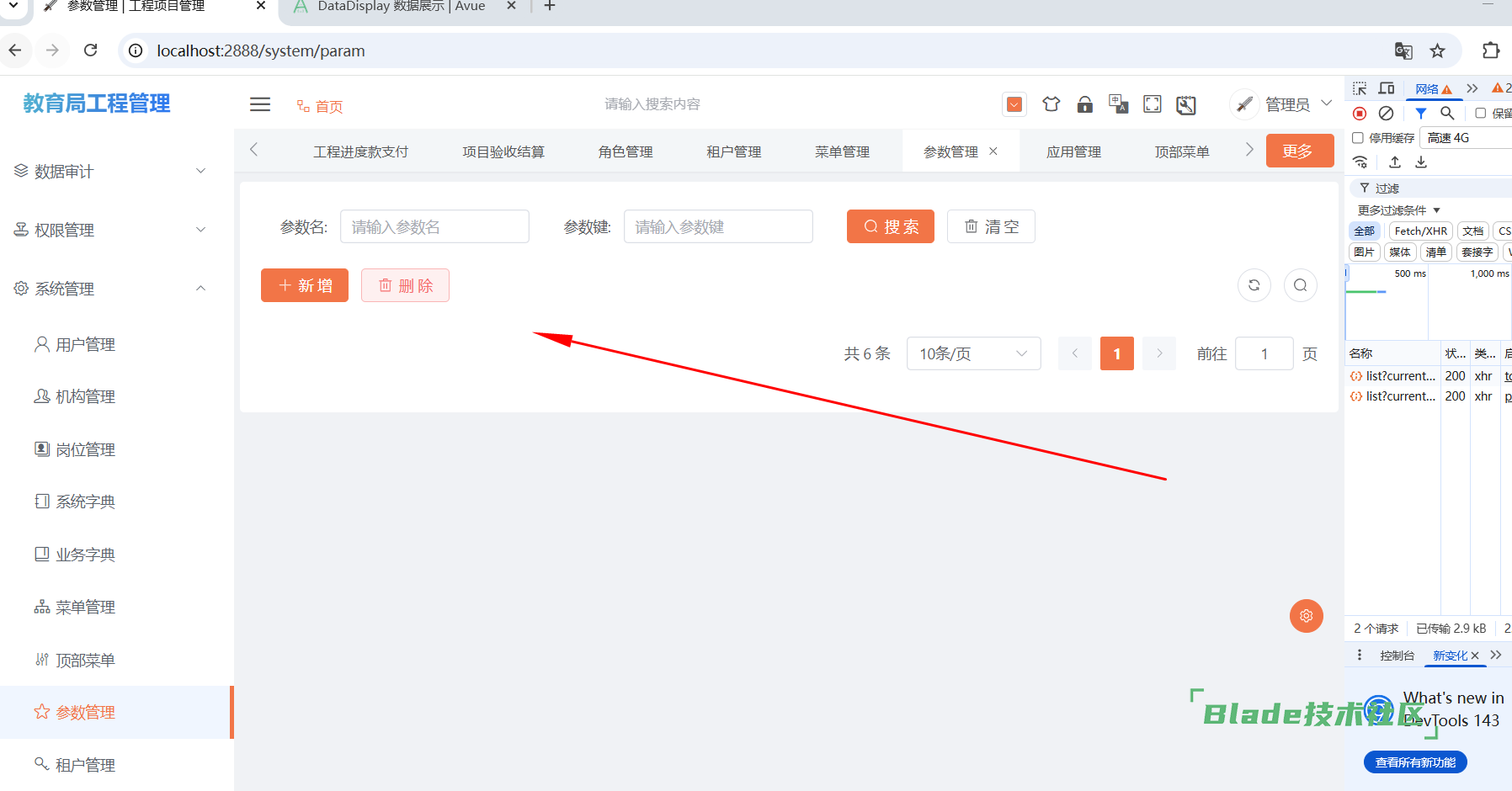Click the theme T-shirt icon in header

(1051, 104)
